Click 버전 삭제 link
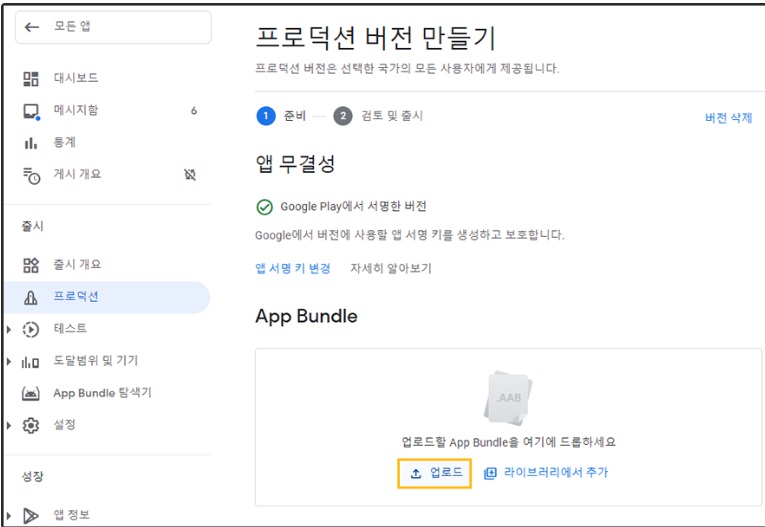 point(728,118)
